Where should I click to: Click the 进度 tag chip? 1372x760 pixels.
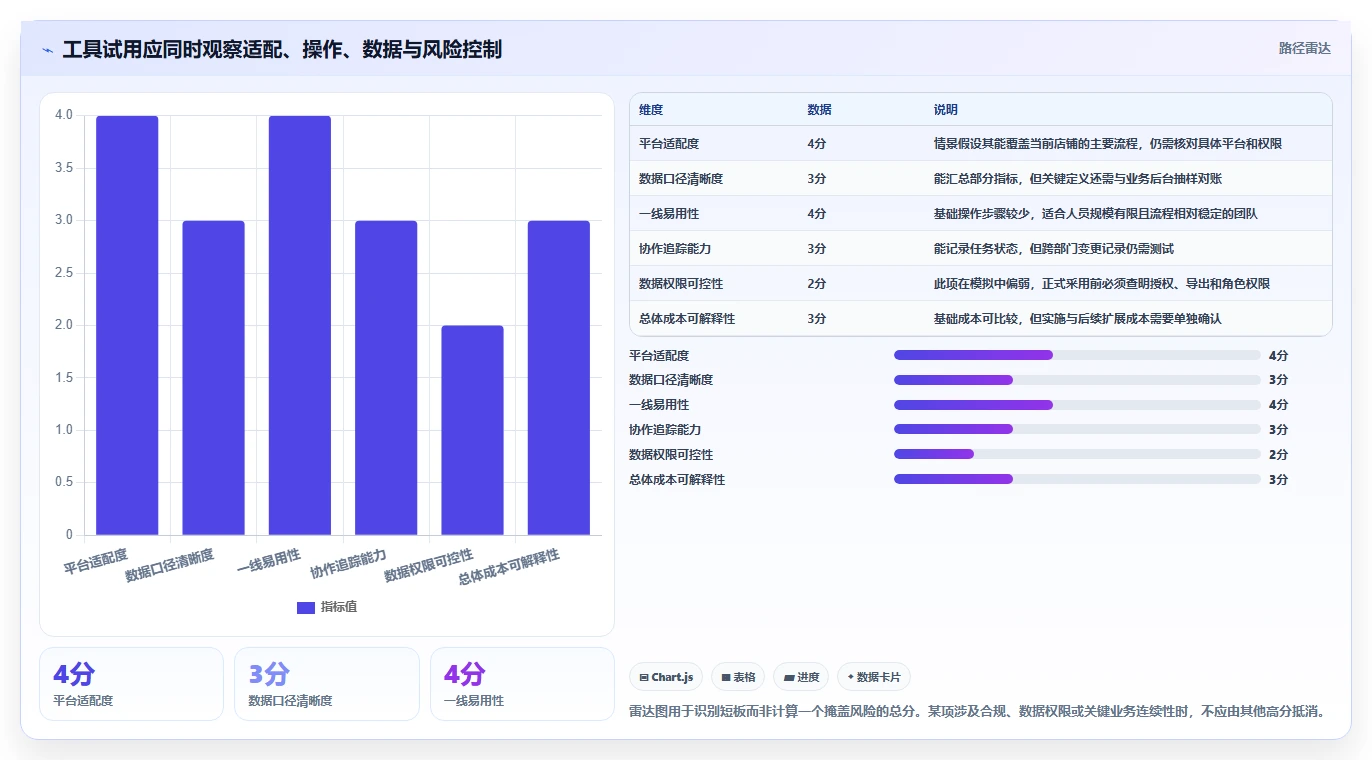pos(801,677)
